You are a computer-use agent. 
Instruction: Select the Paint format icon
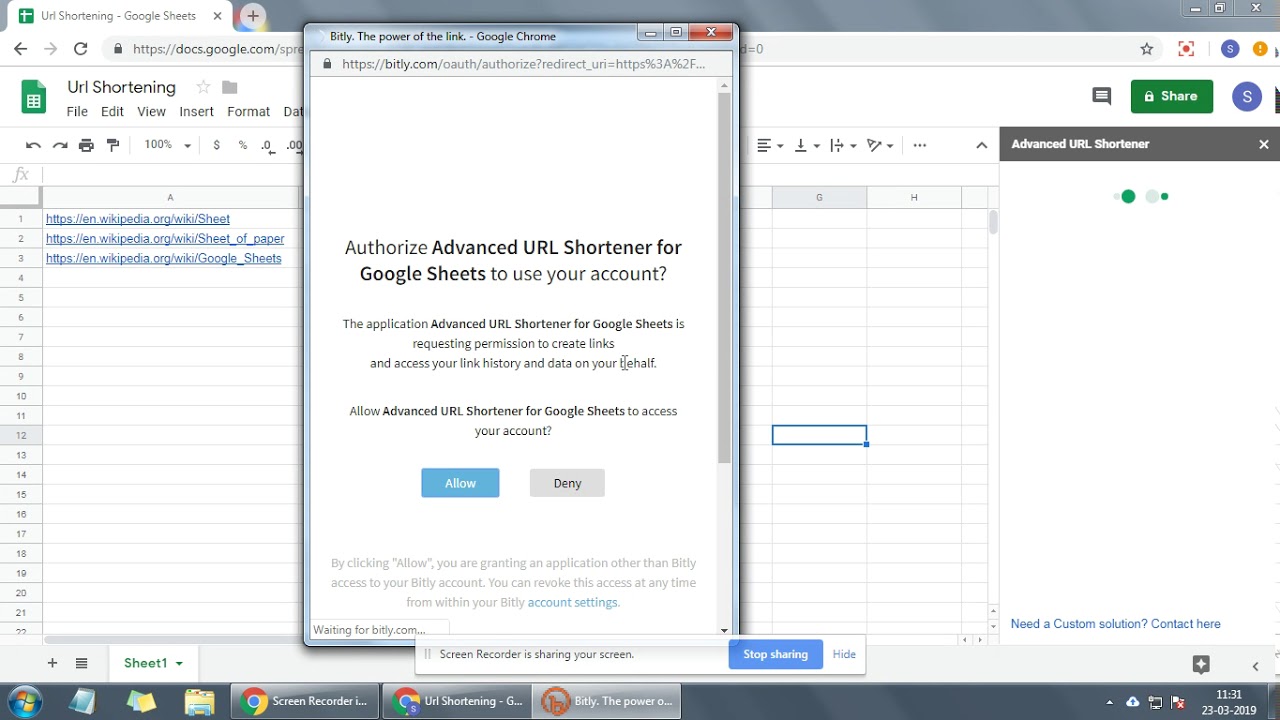[113, 145]
